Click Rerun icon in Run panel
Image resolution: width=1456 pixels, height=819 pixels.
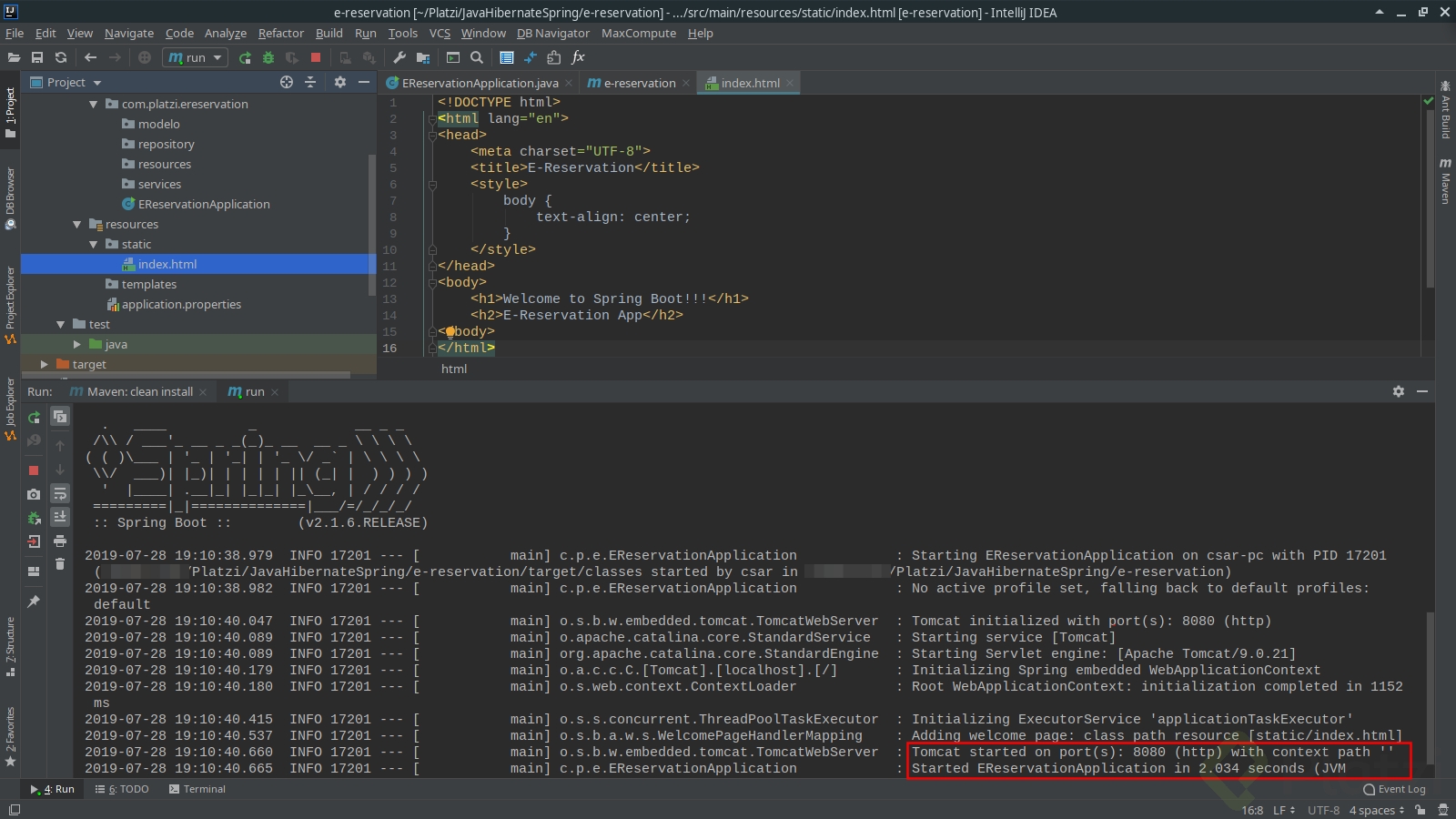tap(34, 418)
